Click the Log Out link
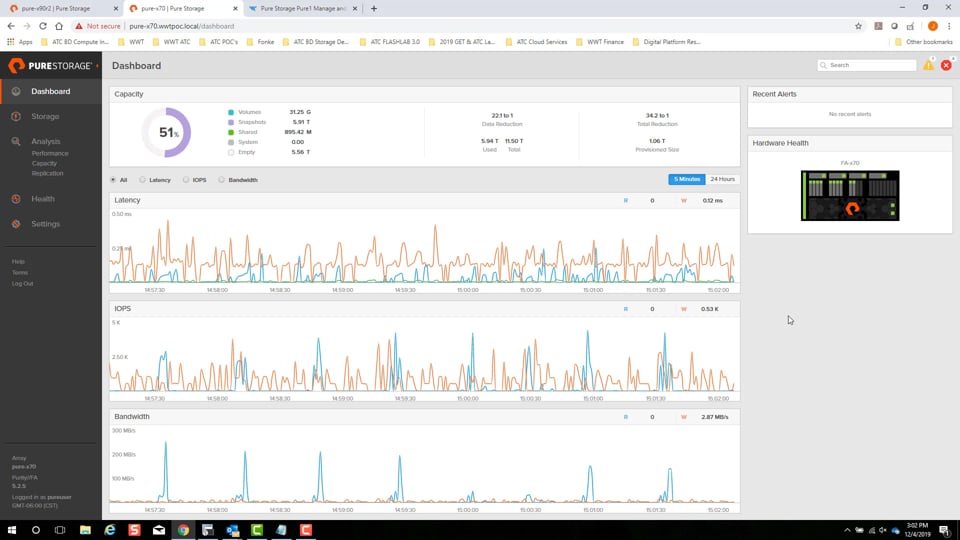The height and width of the screenshot is (540, 960). pyautogui.click(x=23, y=283)
